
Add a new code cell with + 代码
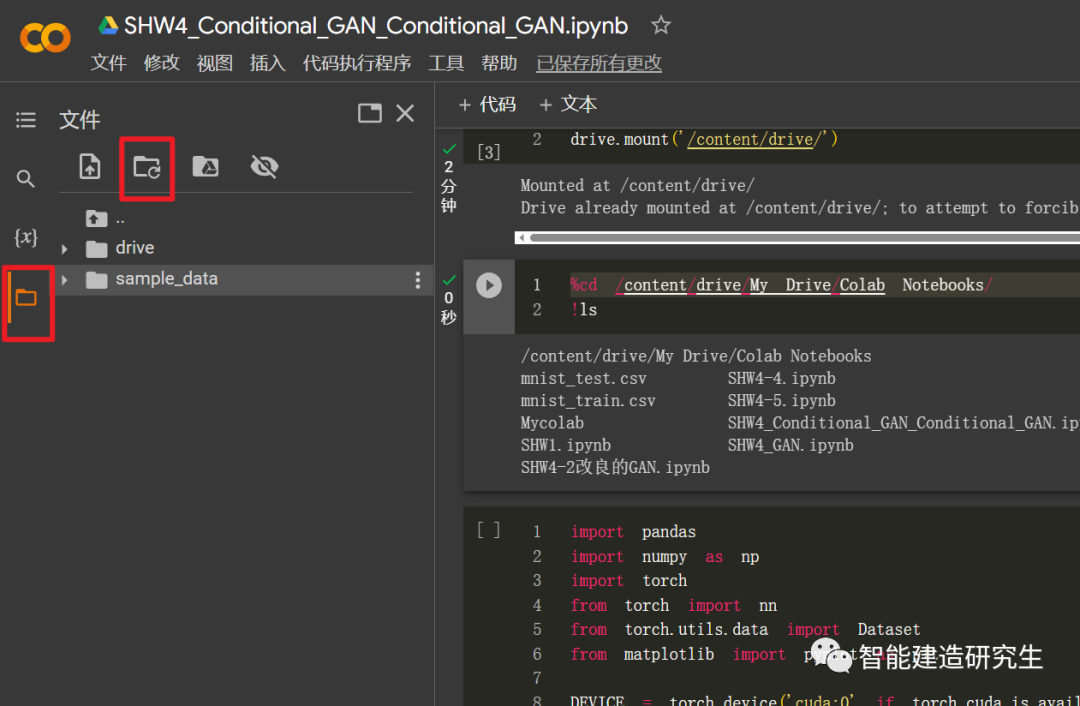487,104
